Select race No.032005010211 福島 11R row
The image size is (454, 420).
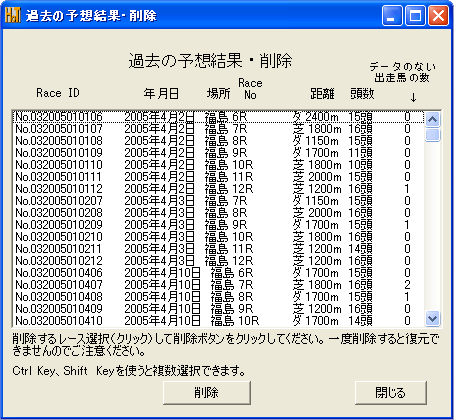point(218,249)
